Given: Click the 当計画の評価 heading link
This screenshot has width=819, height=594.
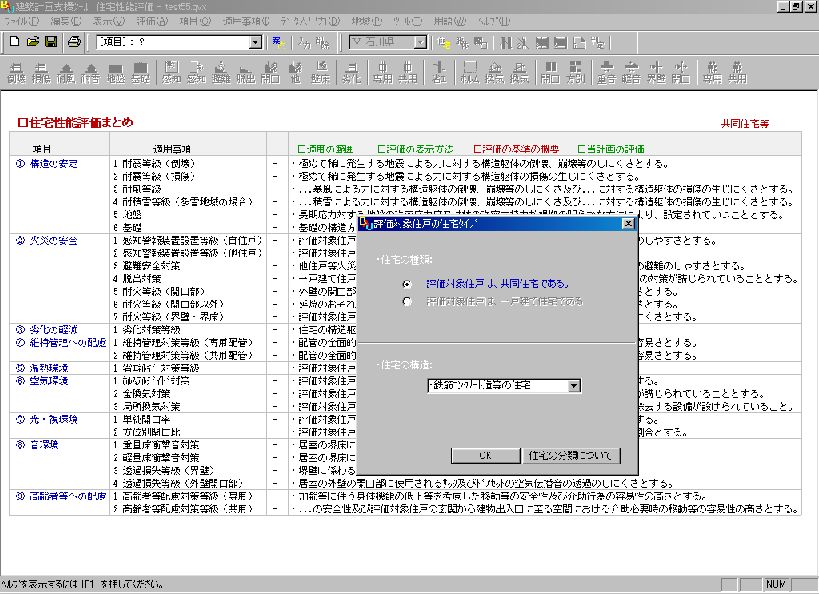Looking at the screenshot, I should (611, 149).
